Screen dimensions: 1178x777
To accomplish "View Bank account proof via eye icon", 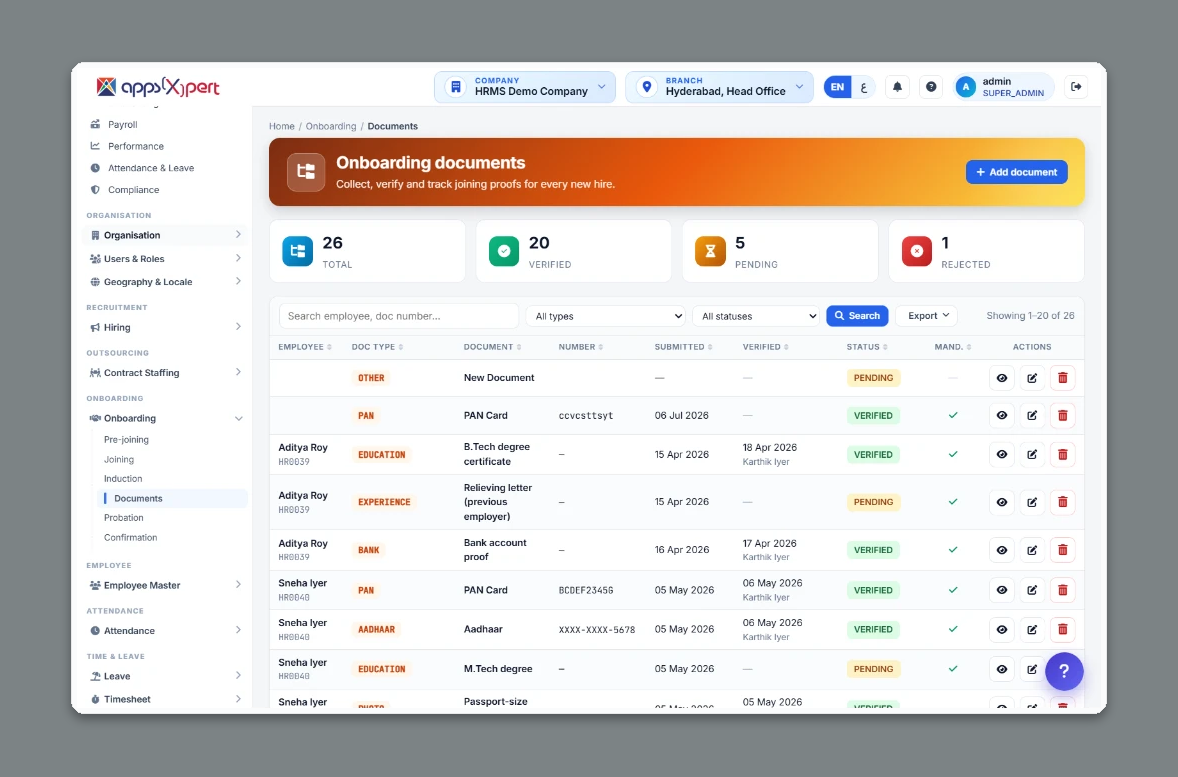I will (x=1001, y=550).
